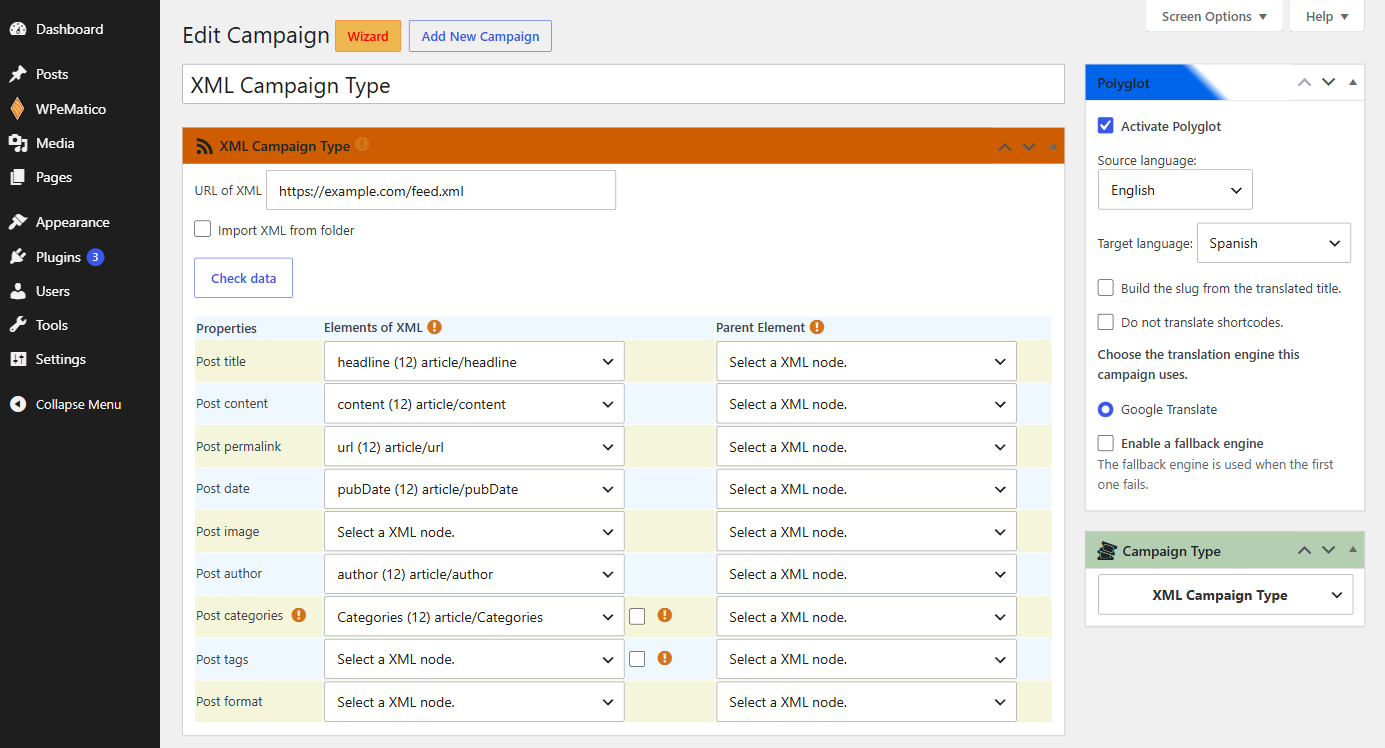Image resolution: width=1385 pixels, height=748 pixels.
Task: Click the Posts pushpin icon
Action: (18, 74)
